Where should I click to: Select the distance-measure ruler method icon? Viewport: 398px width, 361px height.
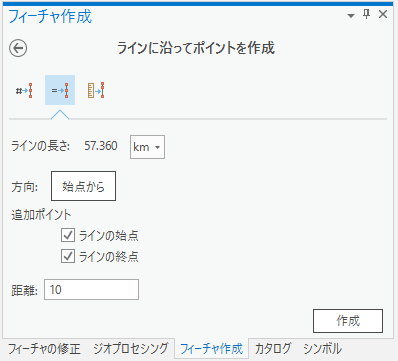click(96, 90)
